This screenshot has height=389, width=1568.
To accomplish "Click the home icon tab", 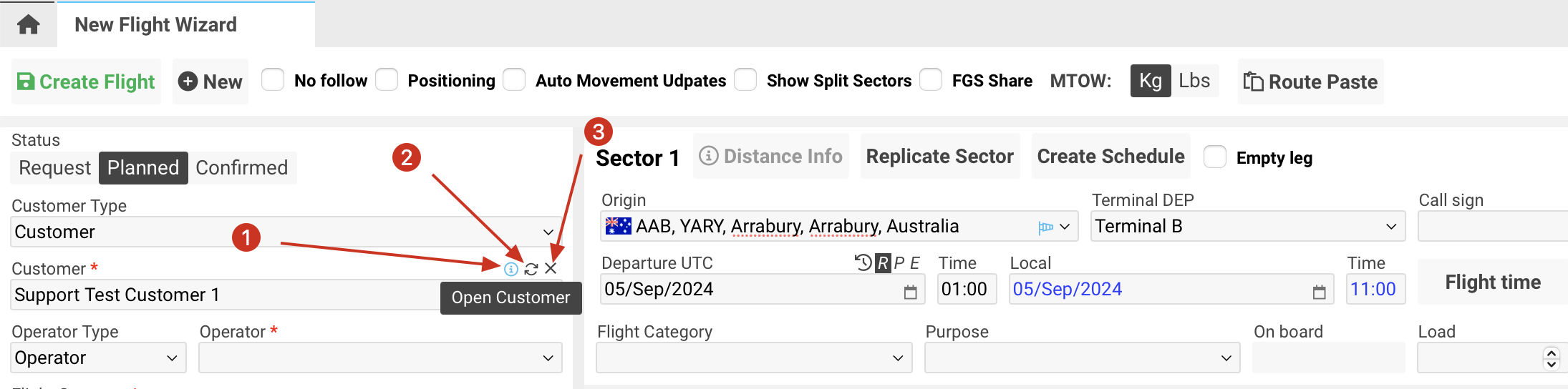I will point(28,25).
